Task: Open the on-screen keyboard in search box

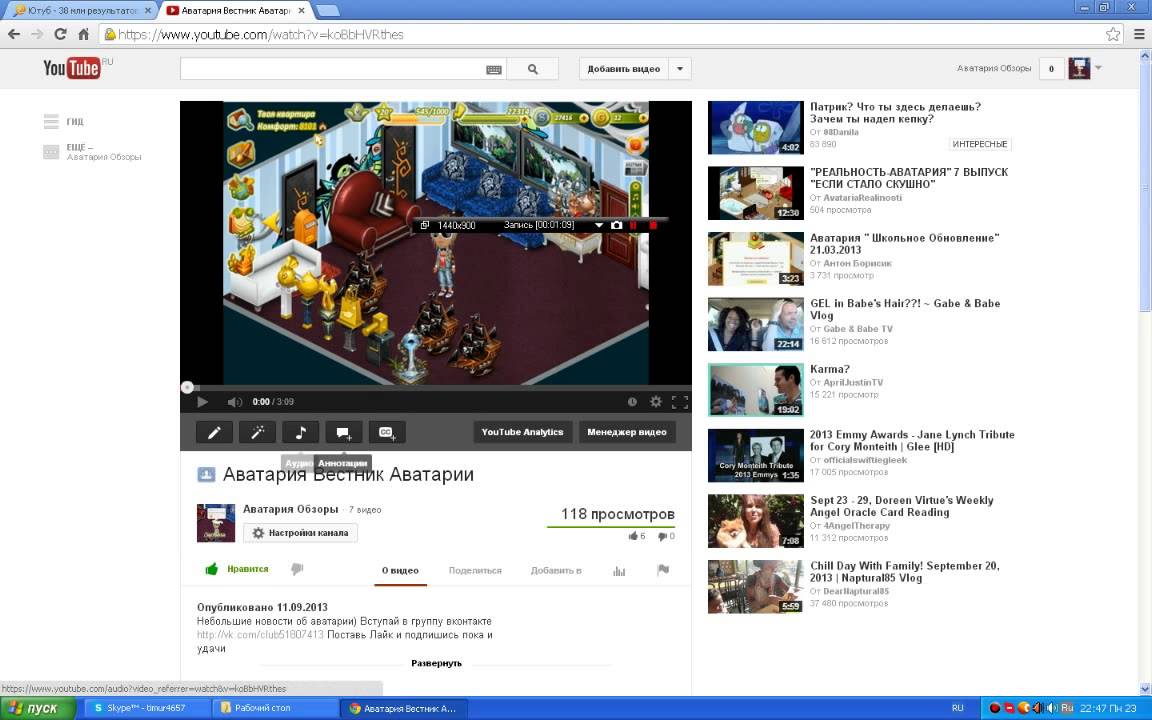Action: point(494,69)
